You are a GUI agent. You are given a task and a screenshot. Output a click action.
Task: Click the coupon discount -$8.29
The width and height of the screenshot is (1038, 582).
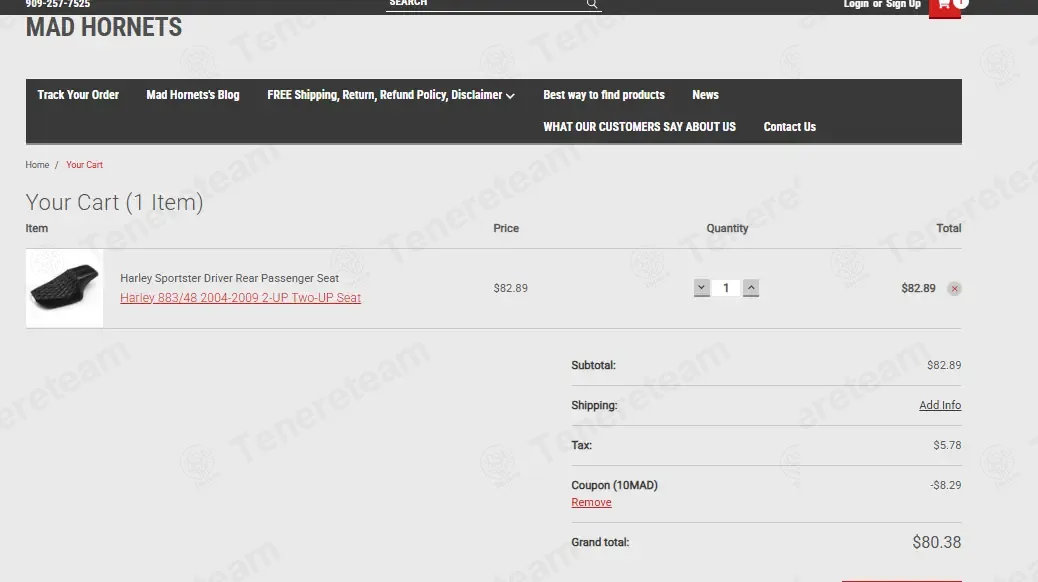[x=945, y=485]
